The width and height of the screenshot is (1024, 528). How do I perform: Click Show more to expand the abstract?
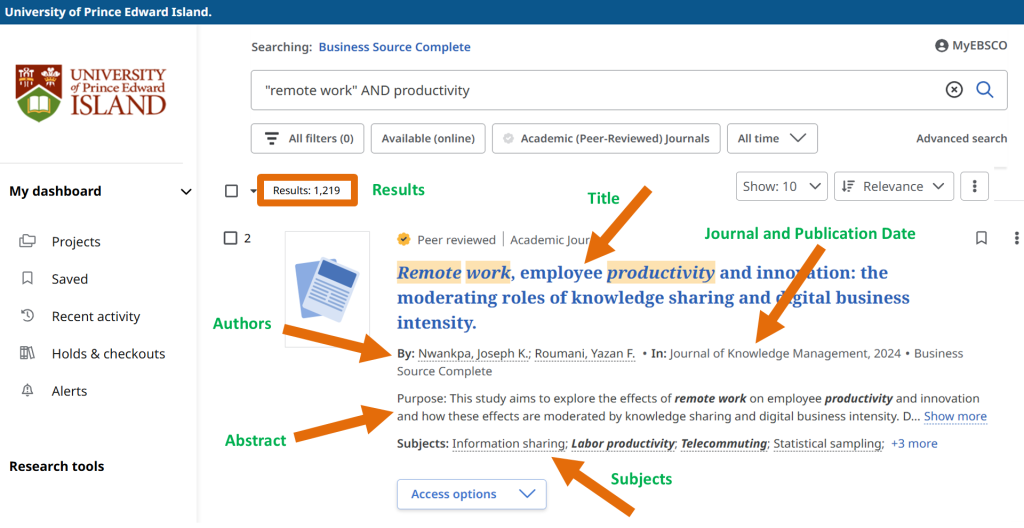coord(955,416)
